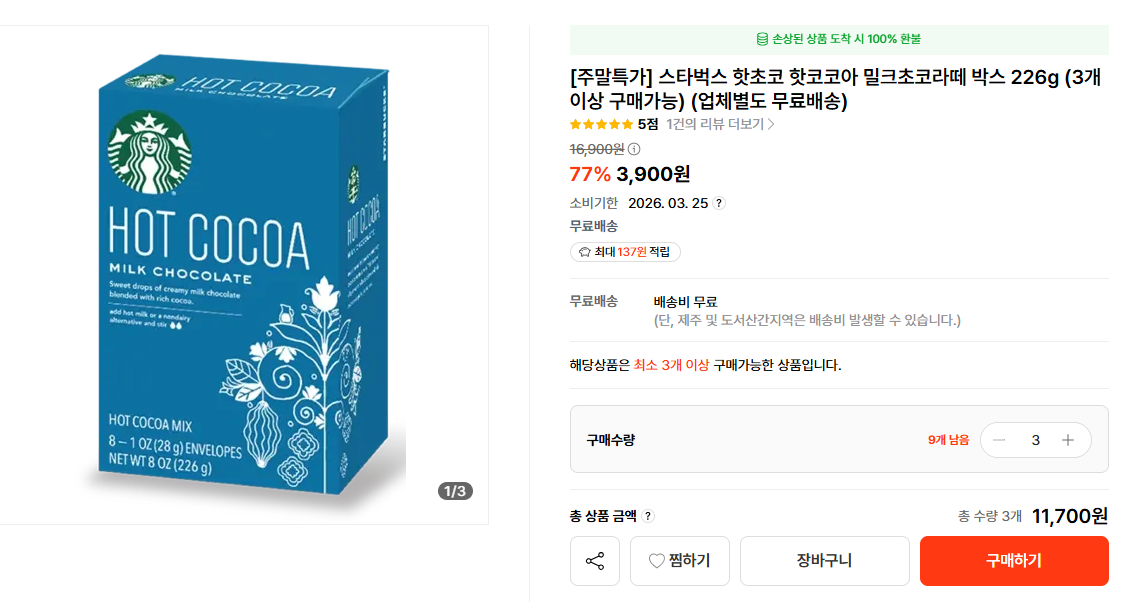Open the 소비기한 question mark help
1137x614 pixels.
pyautogui.click(x=719, y=203)
